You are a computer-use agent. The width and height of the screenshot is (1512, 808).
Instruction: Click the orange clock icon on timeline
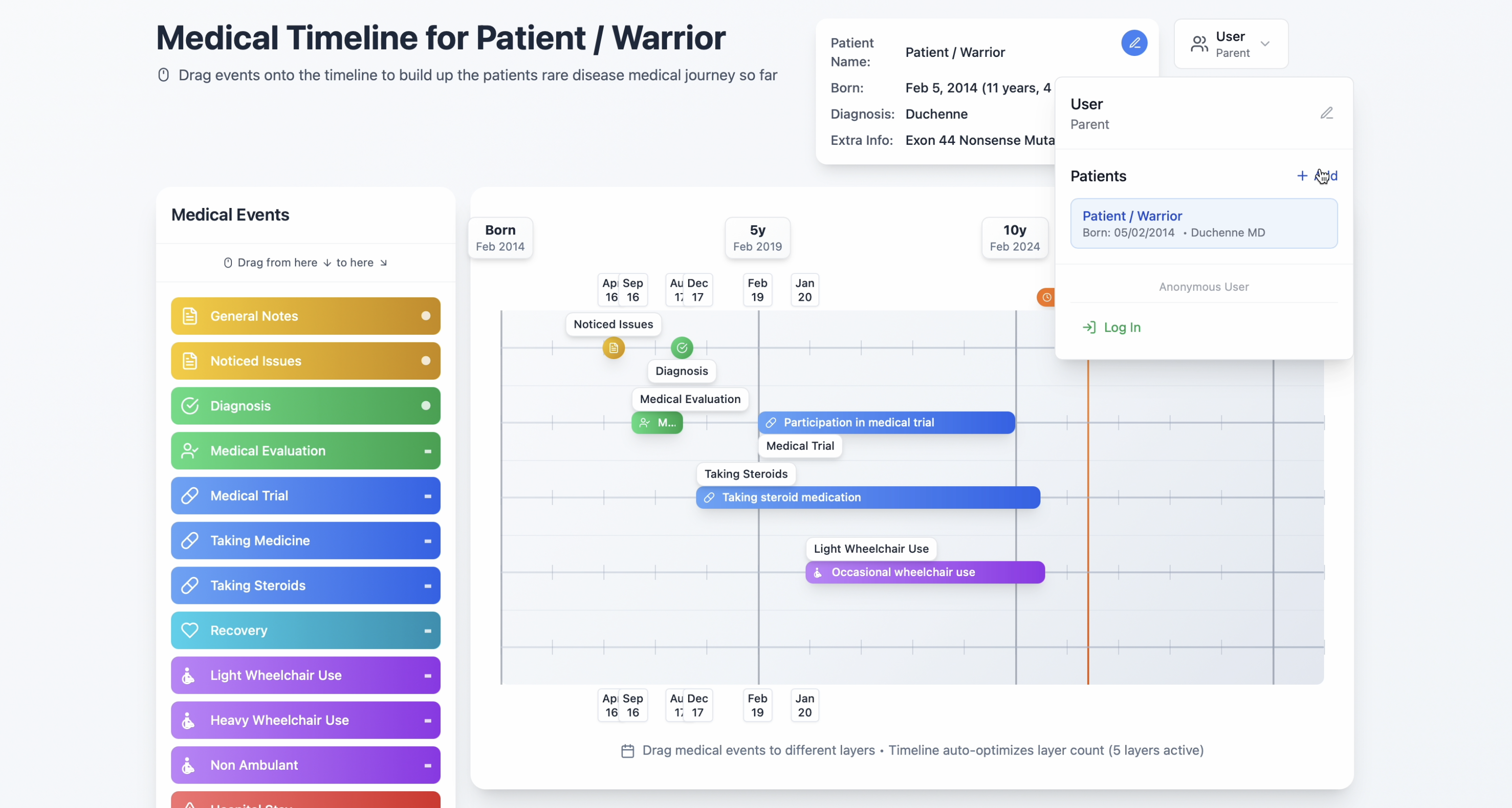point(1046,297)
